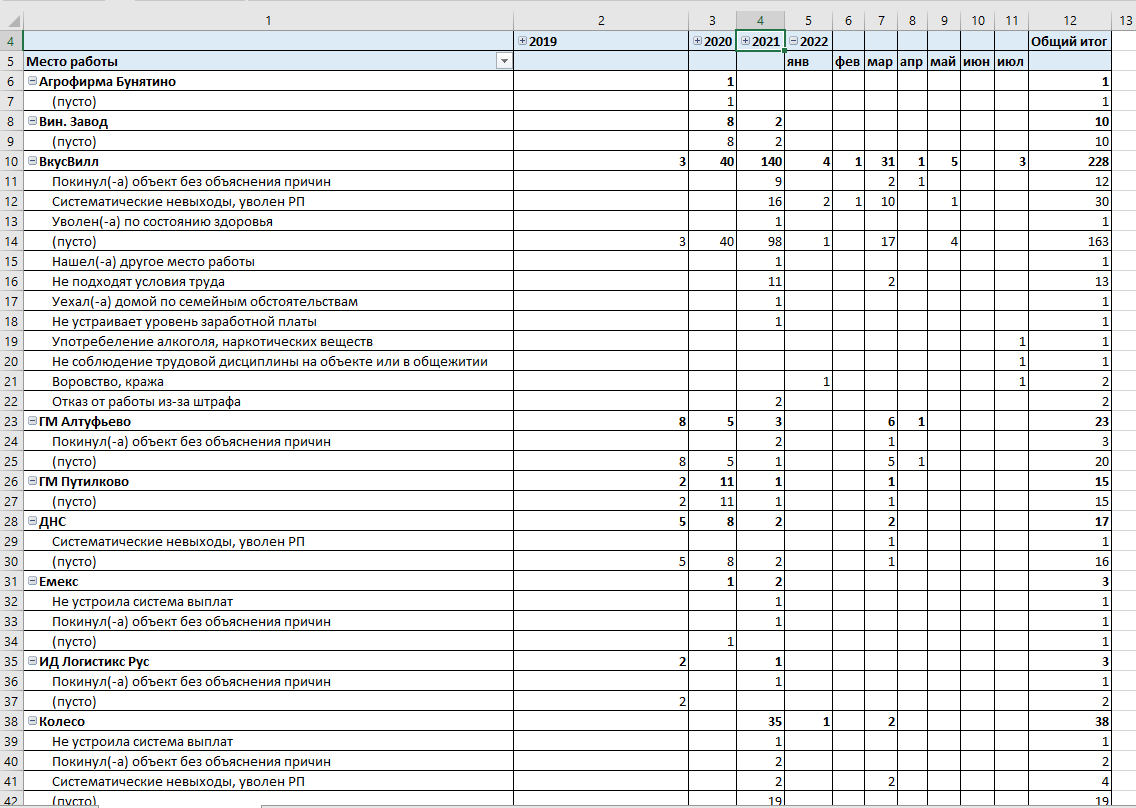
Task: Collapse the Колесо group
Action: coord(32,721)
